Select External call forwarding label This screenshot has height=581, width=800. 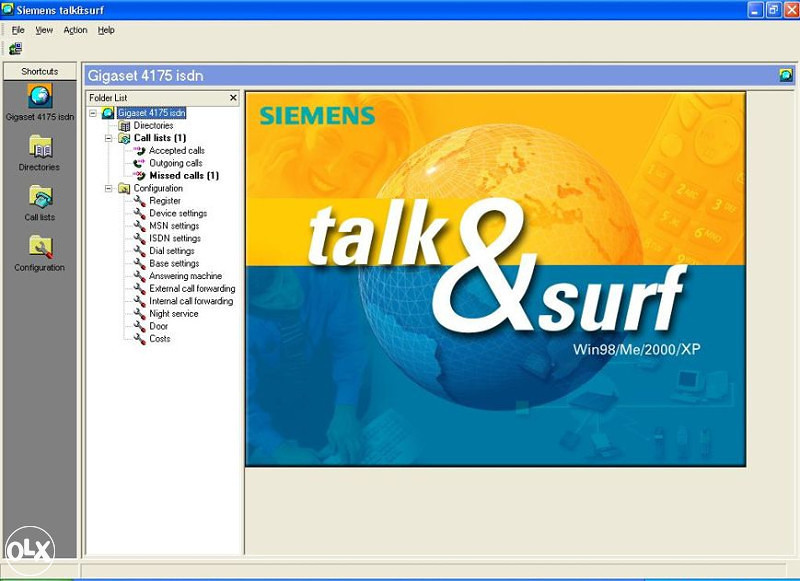pos(192,288)
